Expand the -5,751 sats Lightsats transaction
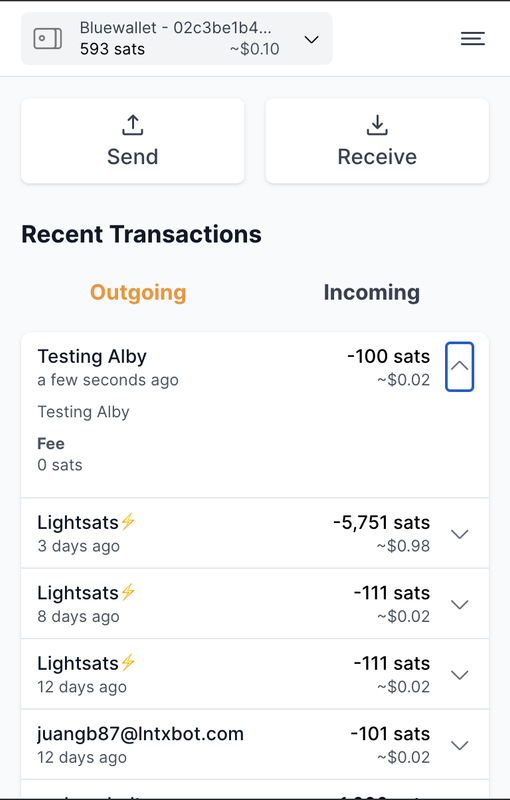Viewport: 510px width, 800px height. click(460, 534)
